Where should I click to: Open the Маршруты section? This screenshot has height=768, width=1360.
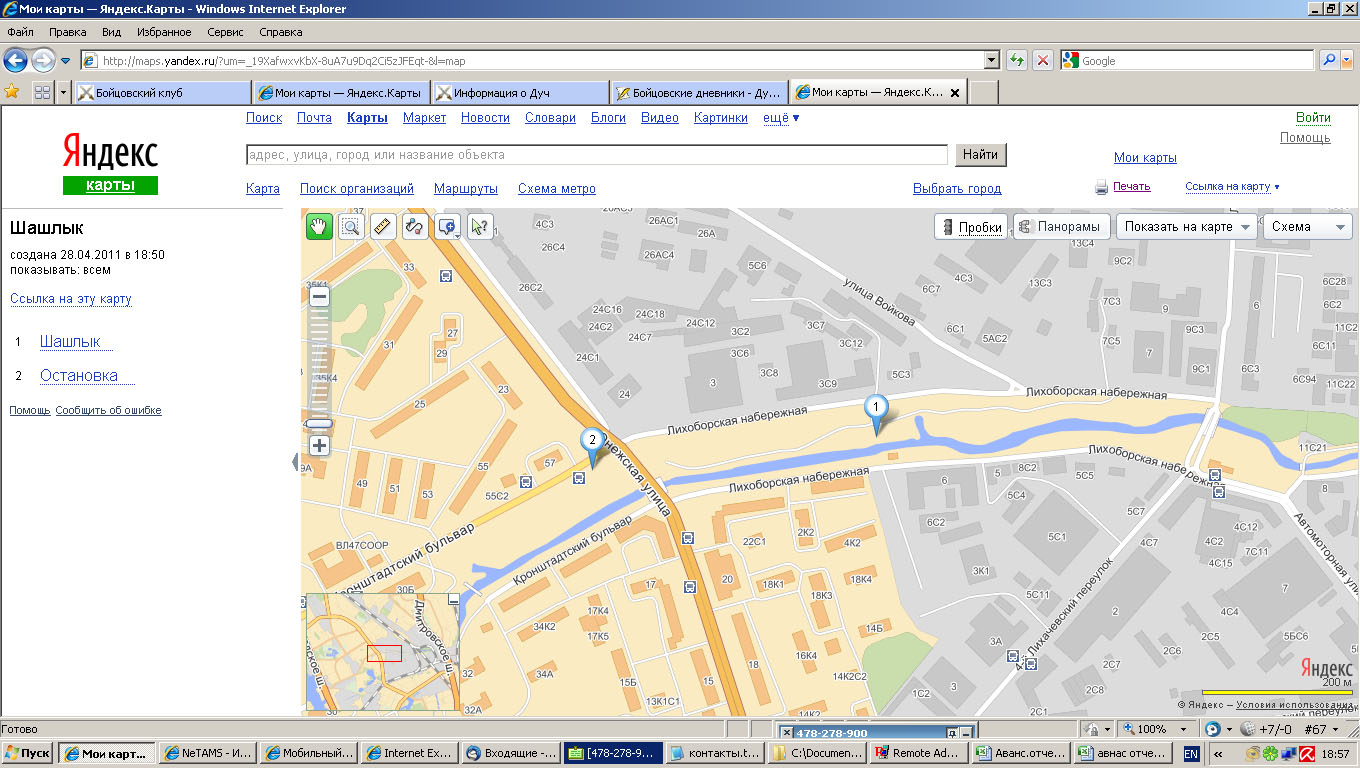click(466, 189)
